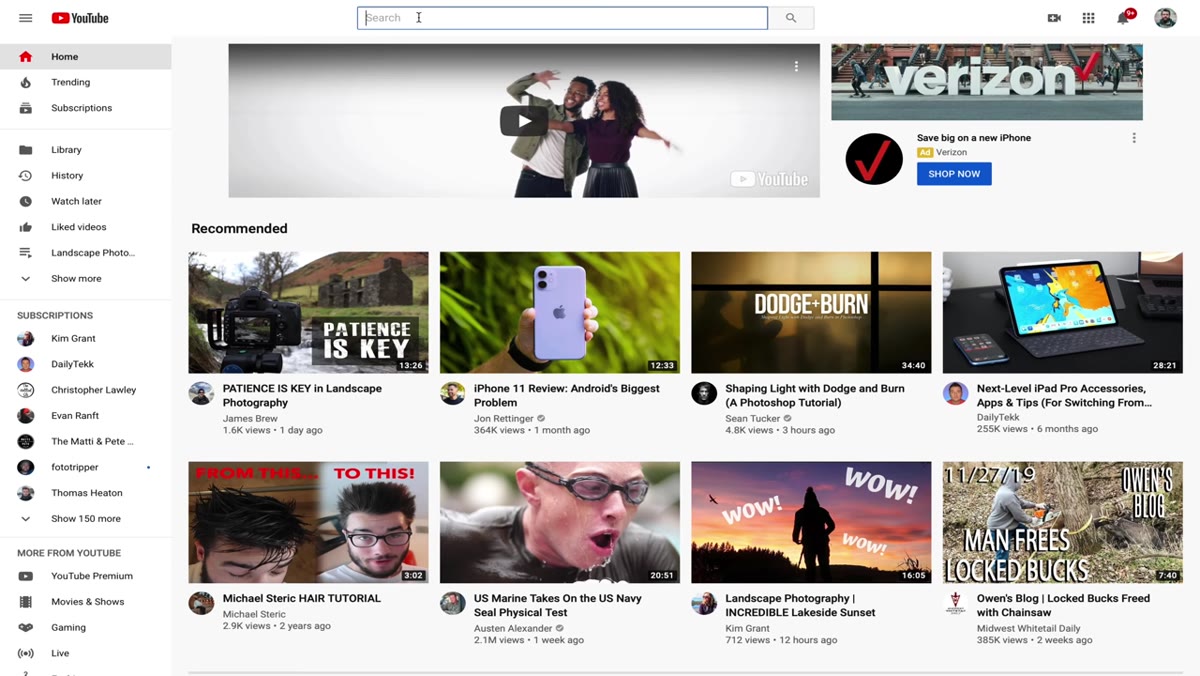Open Movies & Shows

point(86,602)
